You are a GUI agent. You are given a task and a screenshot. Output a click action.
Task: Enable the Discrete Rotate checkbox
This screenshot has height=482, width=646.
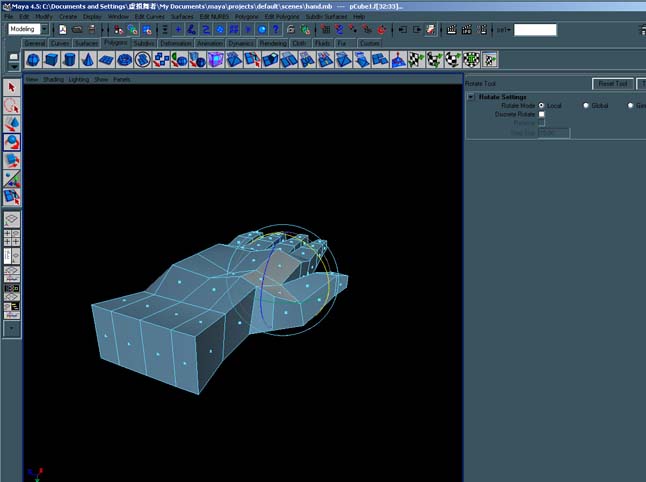(x=541, y=114)
